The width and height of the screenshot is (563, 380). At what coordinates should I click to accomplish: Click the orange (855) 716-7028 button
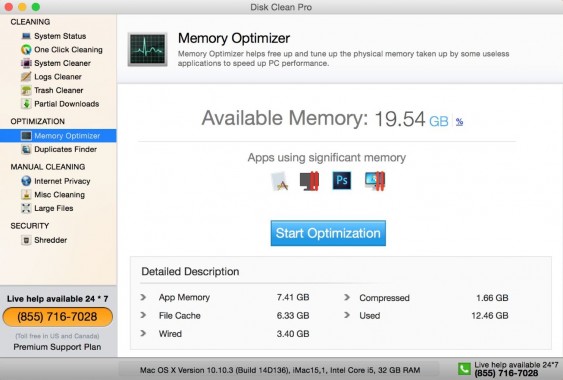(57, 317)
